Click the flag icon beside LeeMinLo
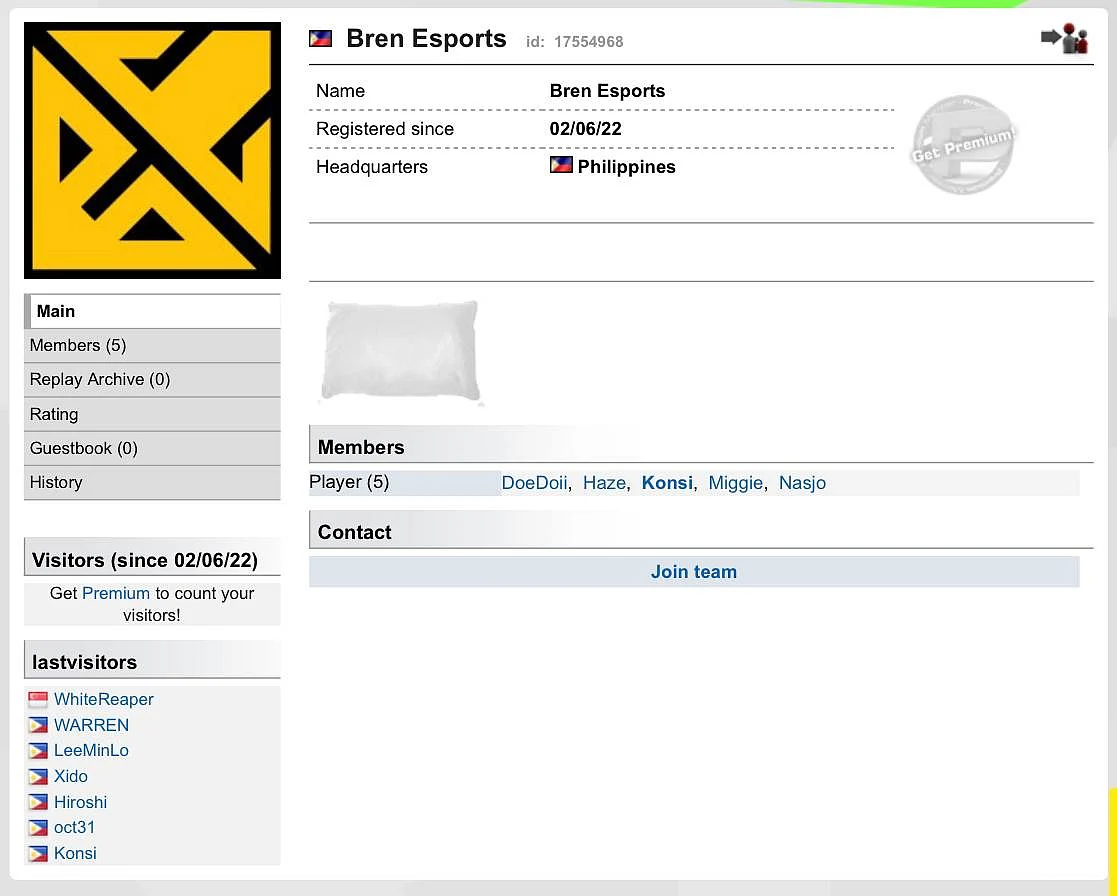 tap(38, 751)
